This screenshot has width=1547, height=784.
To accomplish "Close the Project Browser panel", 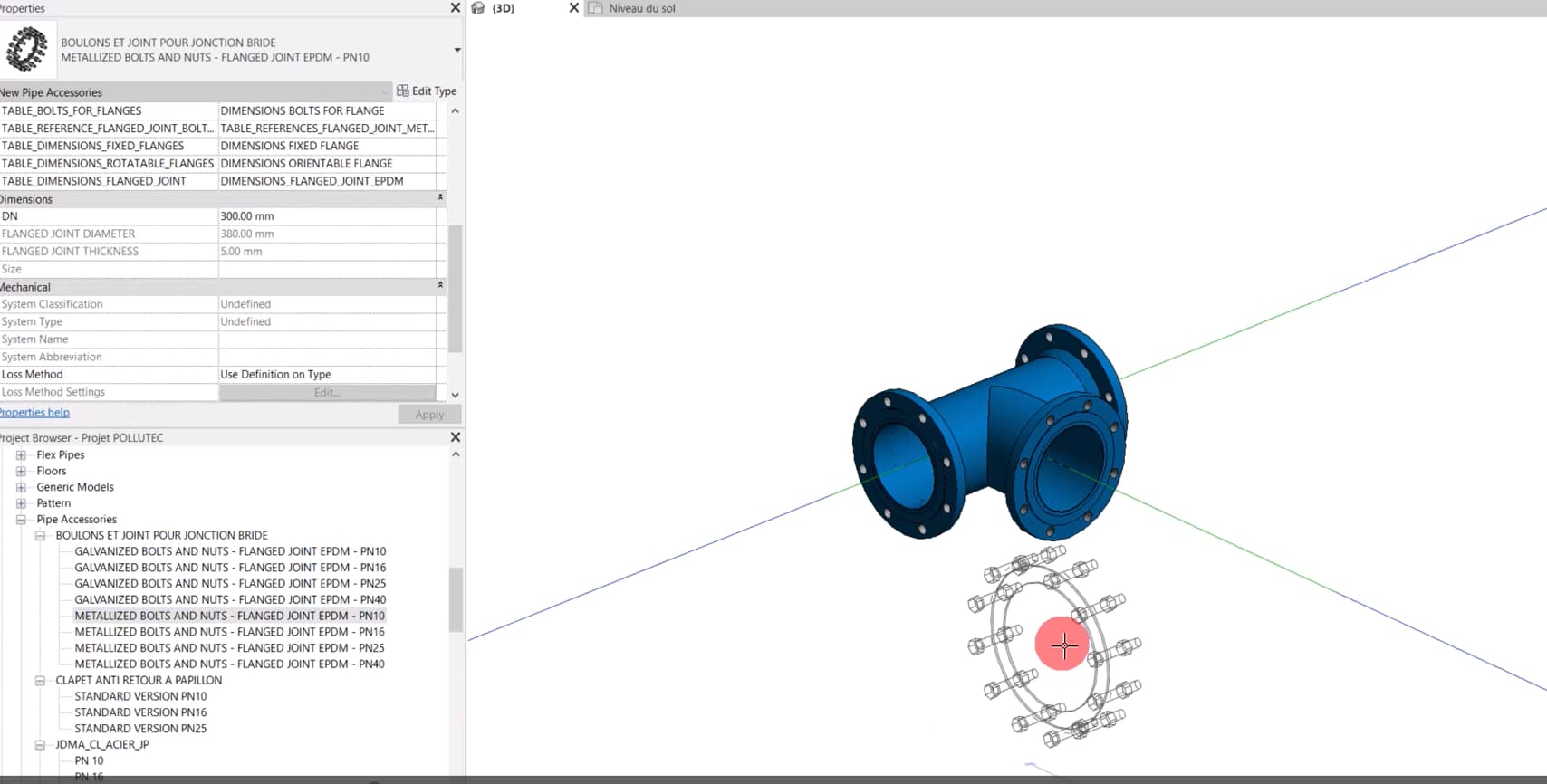I will (456, 437).
